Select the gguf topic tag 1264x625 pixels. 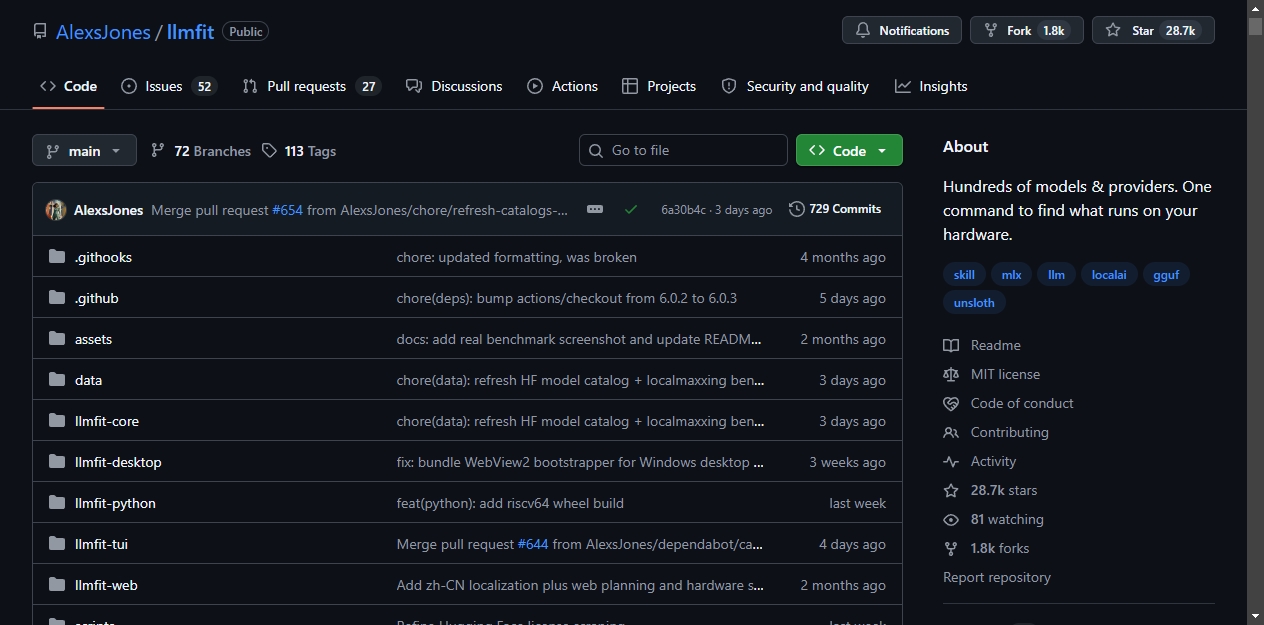pos(1166,274)
